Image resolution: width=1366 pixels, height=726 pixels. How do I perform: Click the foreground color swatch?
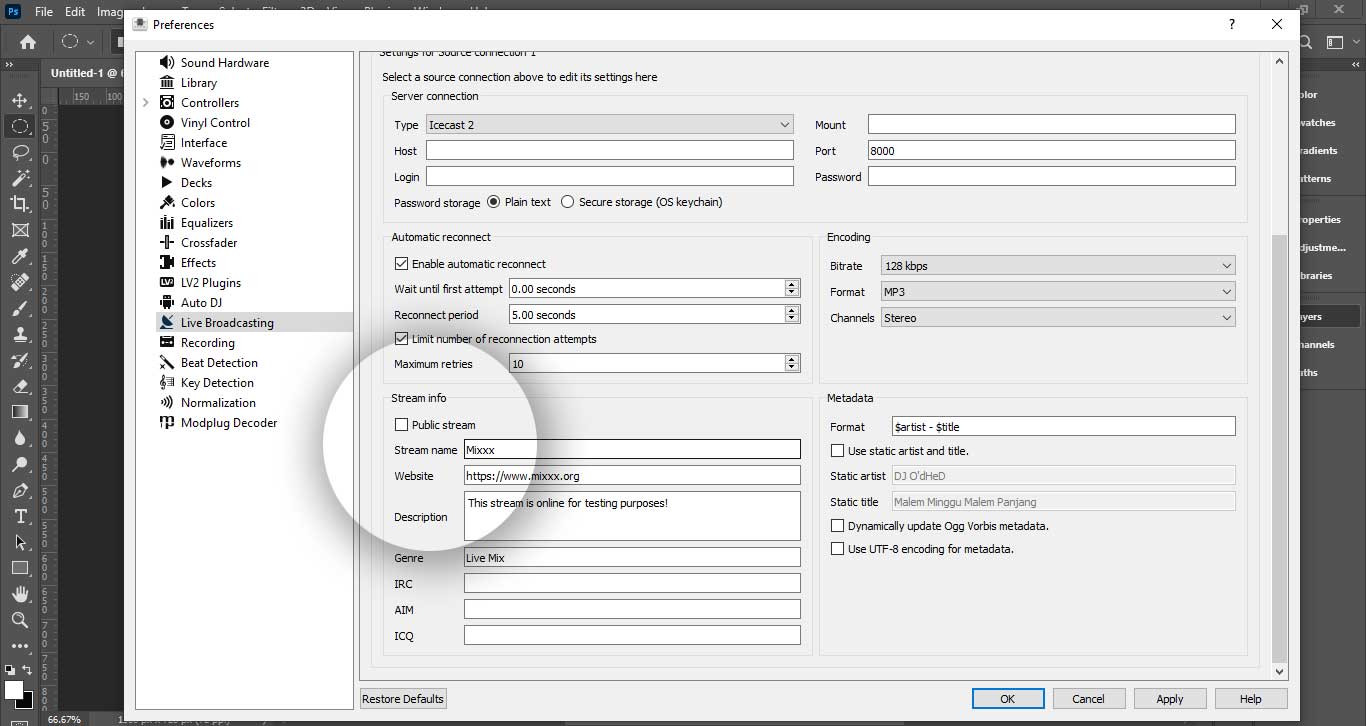(x=14, y=690)
